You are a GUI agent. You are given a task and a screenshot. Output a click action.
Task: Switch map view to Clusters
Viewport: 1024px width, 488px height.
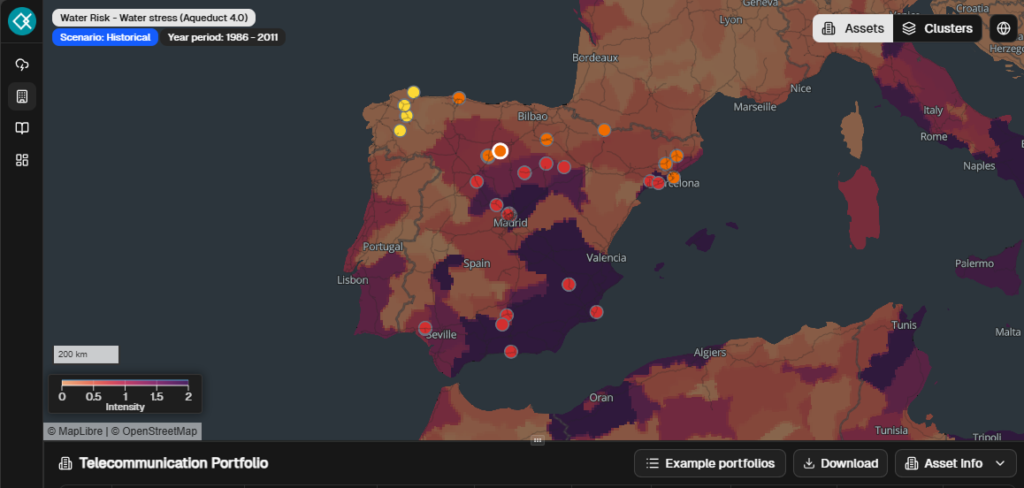pyautogui.click(x=937, y=28)
